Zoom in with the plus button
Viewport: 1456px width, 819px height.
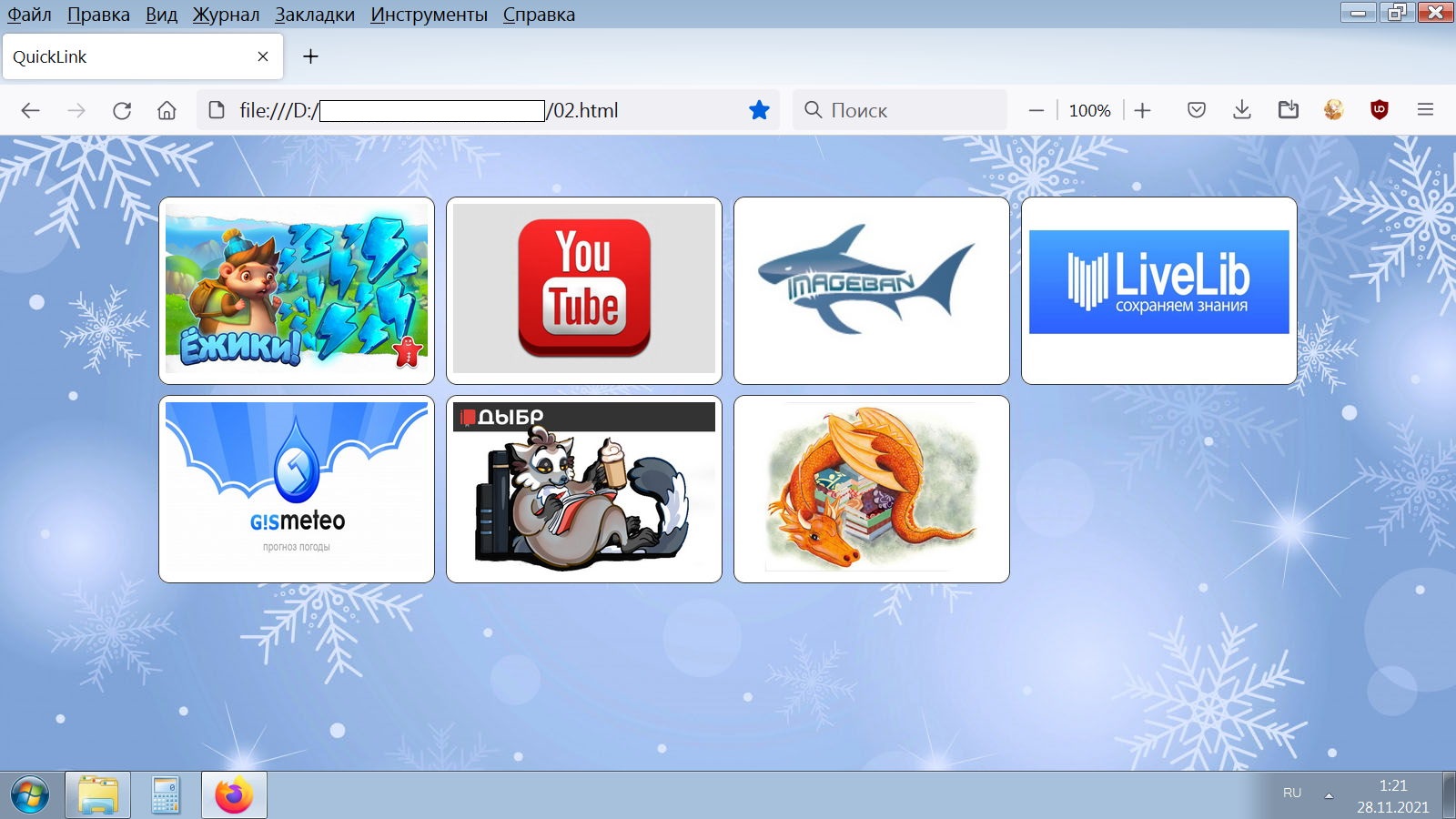[1143, 110]
